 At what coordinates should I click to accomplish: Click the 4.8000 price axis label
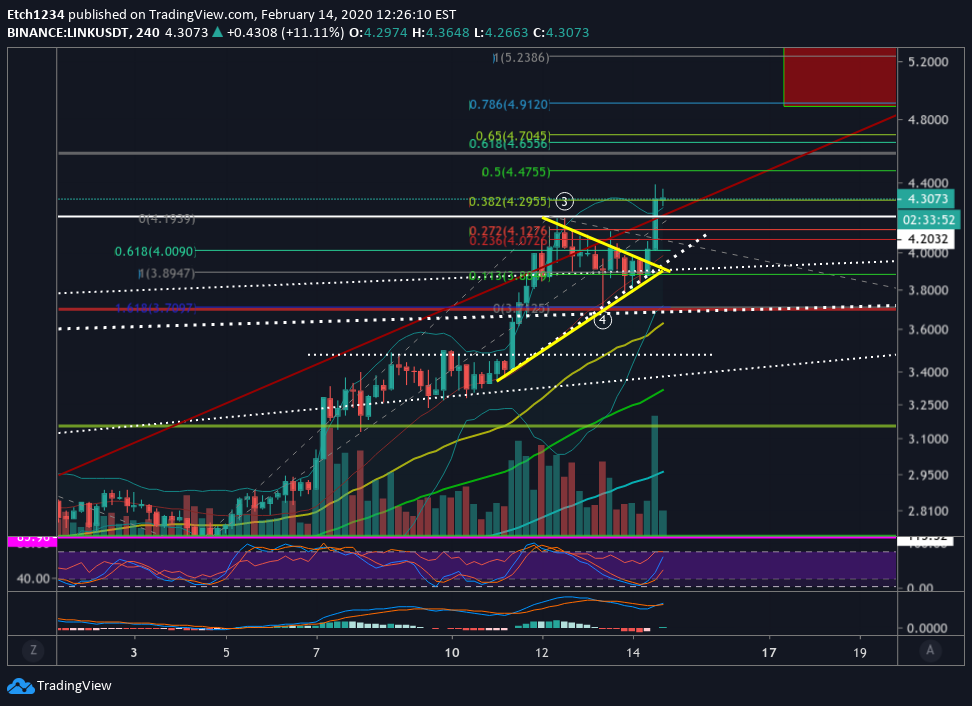point(927,120)
